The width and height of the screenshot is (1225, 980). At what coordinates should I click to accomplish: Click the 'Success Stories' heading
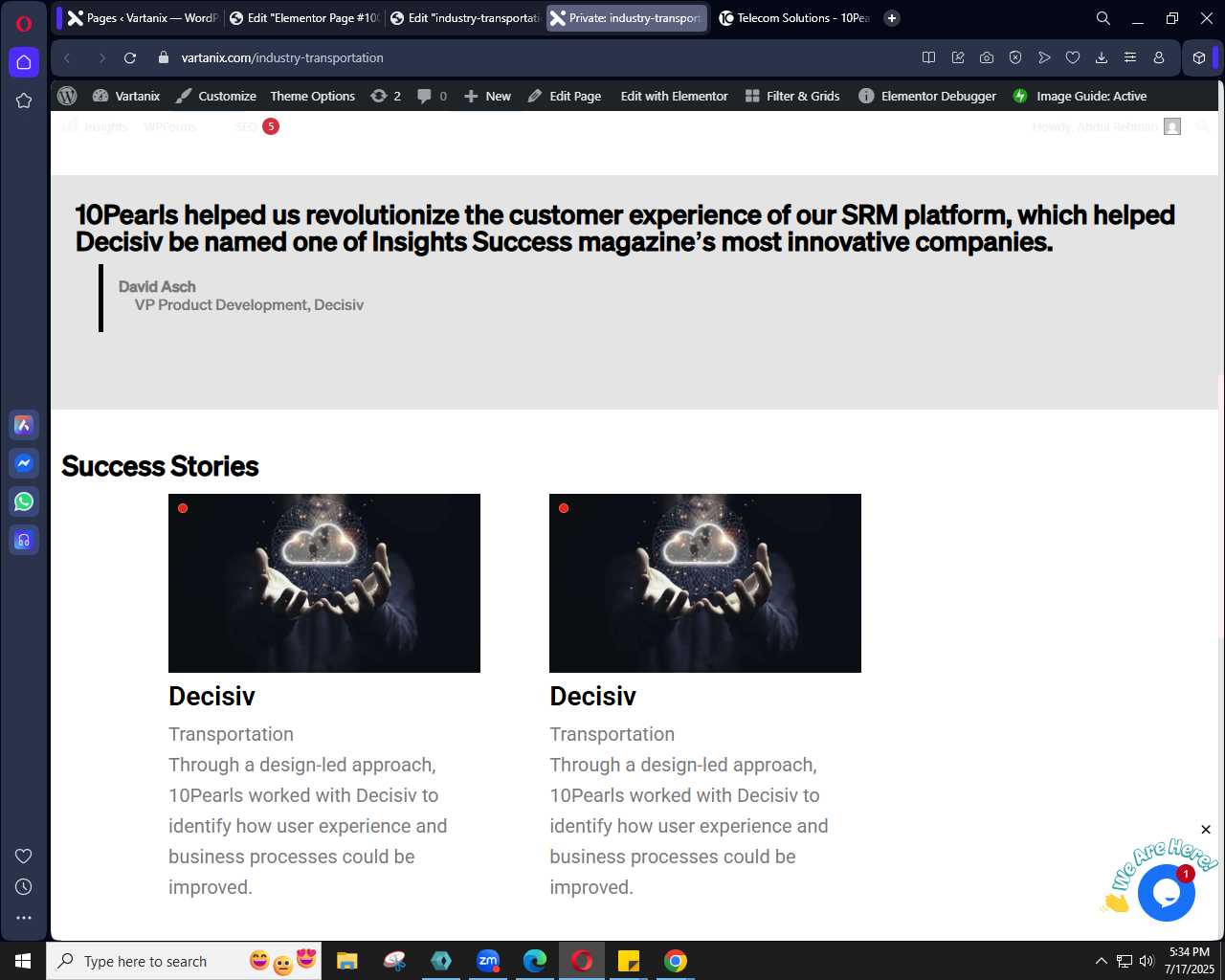tap(160, 466)
